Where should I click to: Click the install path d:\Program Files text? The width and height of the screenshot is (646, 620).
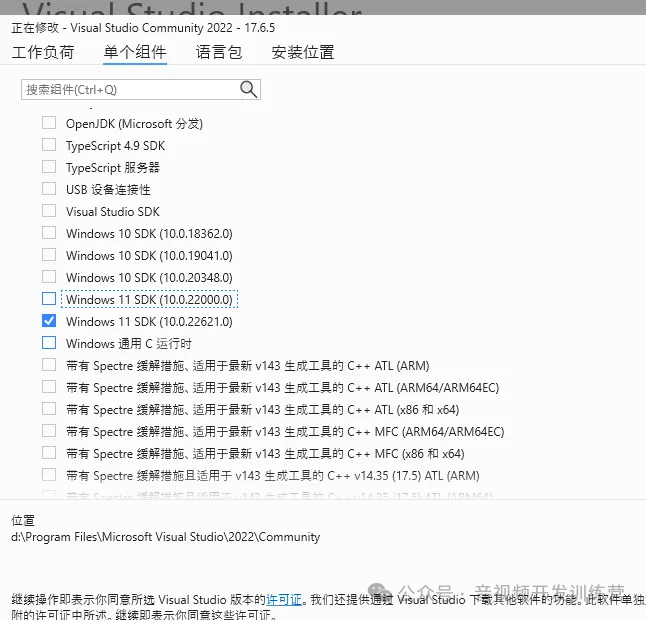166,537
